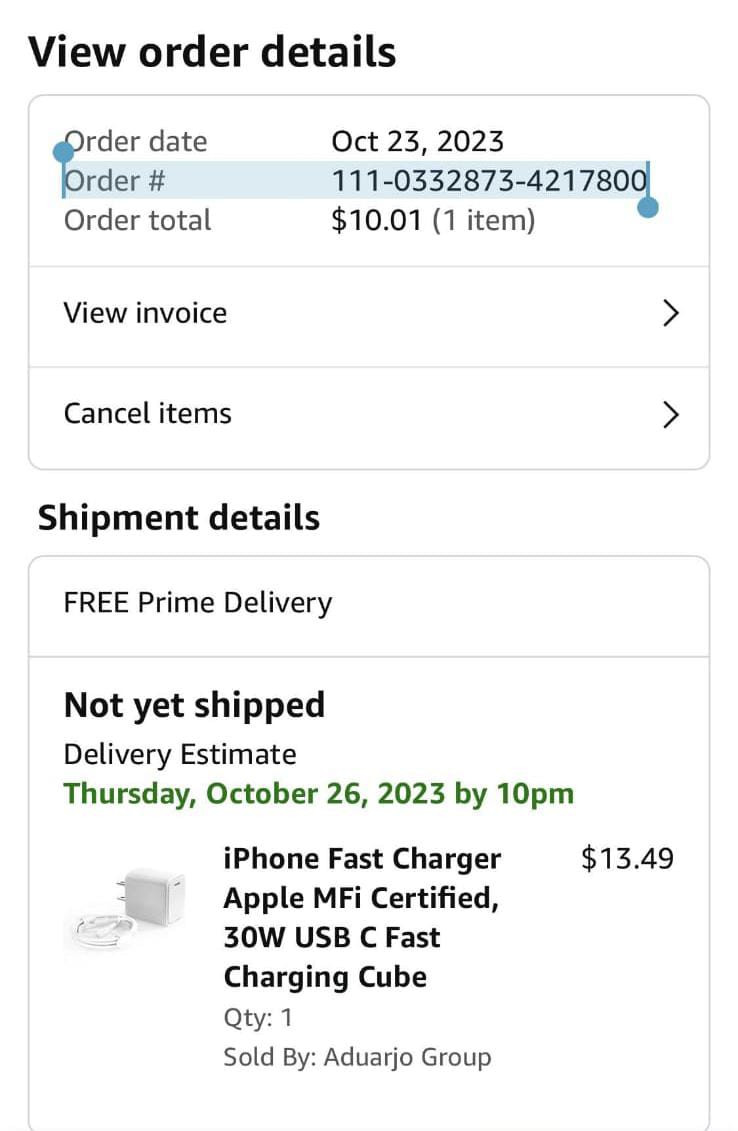Open the View invoice row

coord(146,314)
